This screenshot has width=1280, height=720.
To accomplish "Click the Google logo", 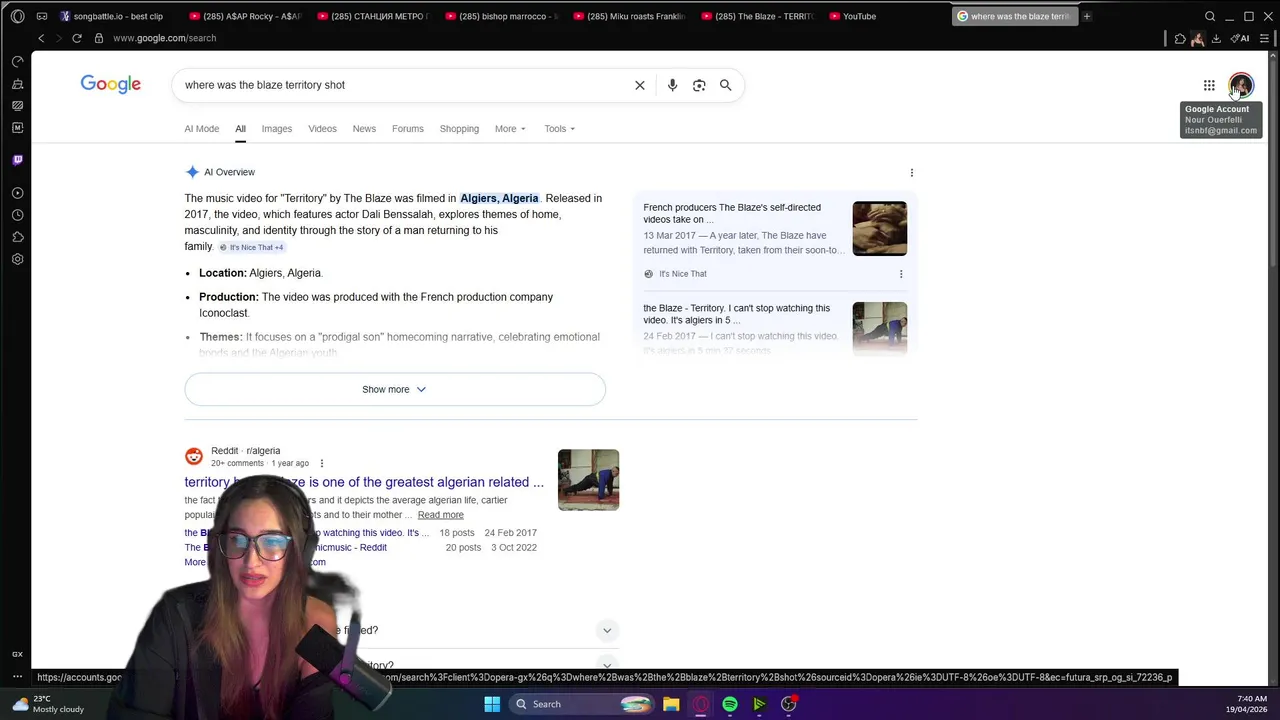I will pos(110,85).
